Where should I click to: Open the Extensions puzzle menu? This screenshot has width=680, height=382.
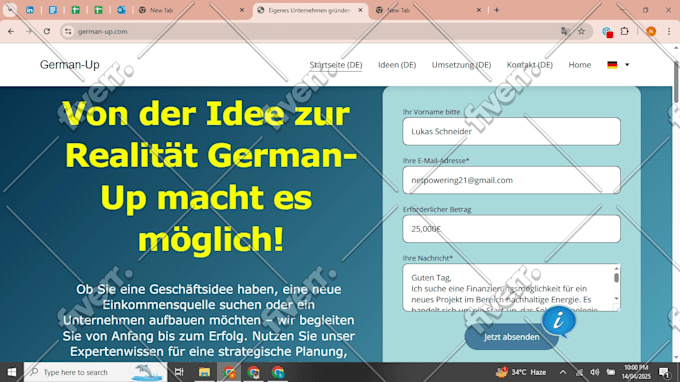624,31
